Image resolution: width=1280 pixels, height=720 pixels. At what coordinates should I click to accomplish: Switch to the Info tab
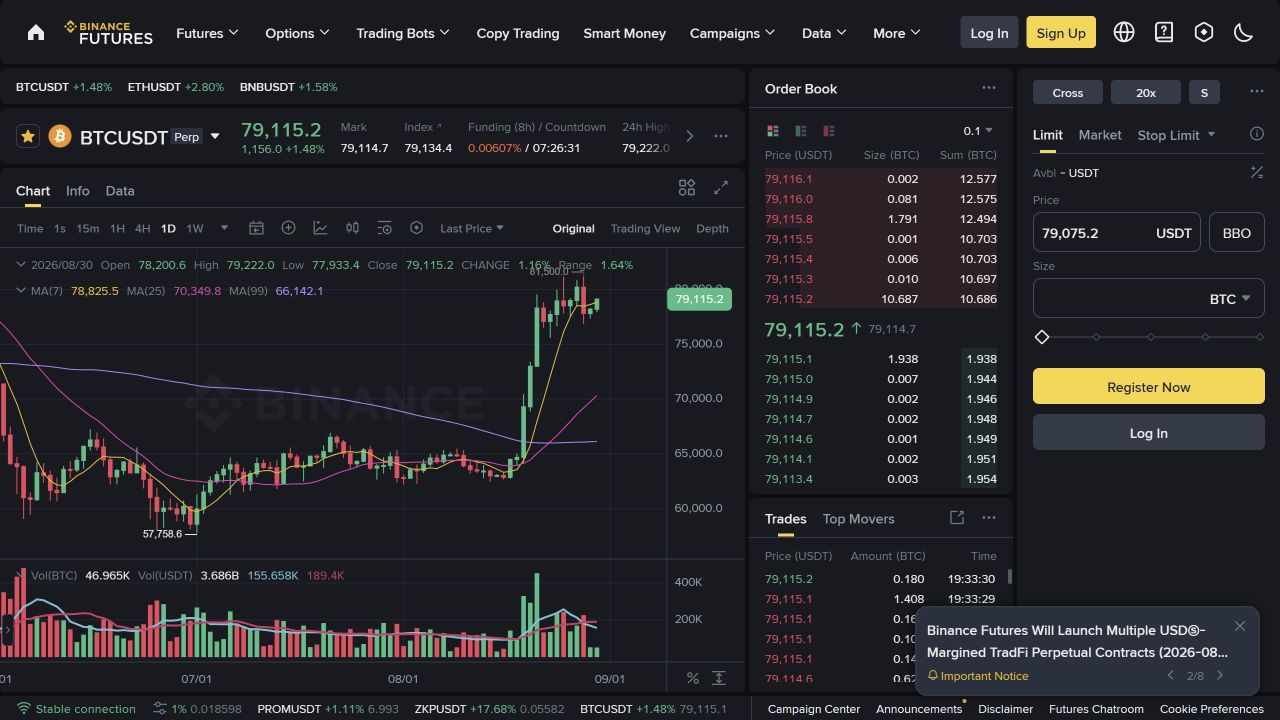pyautogui.click(x=77, y=191)
